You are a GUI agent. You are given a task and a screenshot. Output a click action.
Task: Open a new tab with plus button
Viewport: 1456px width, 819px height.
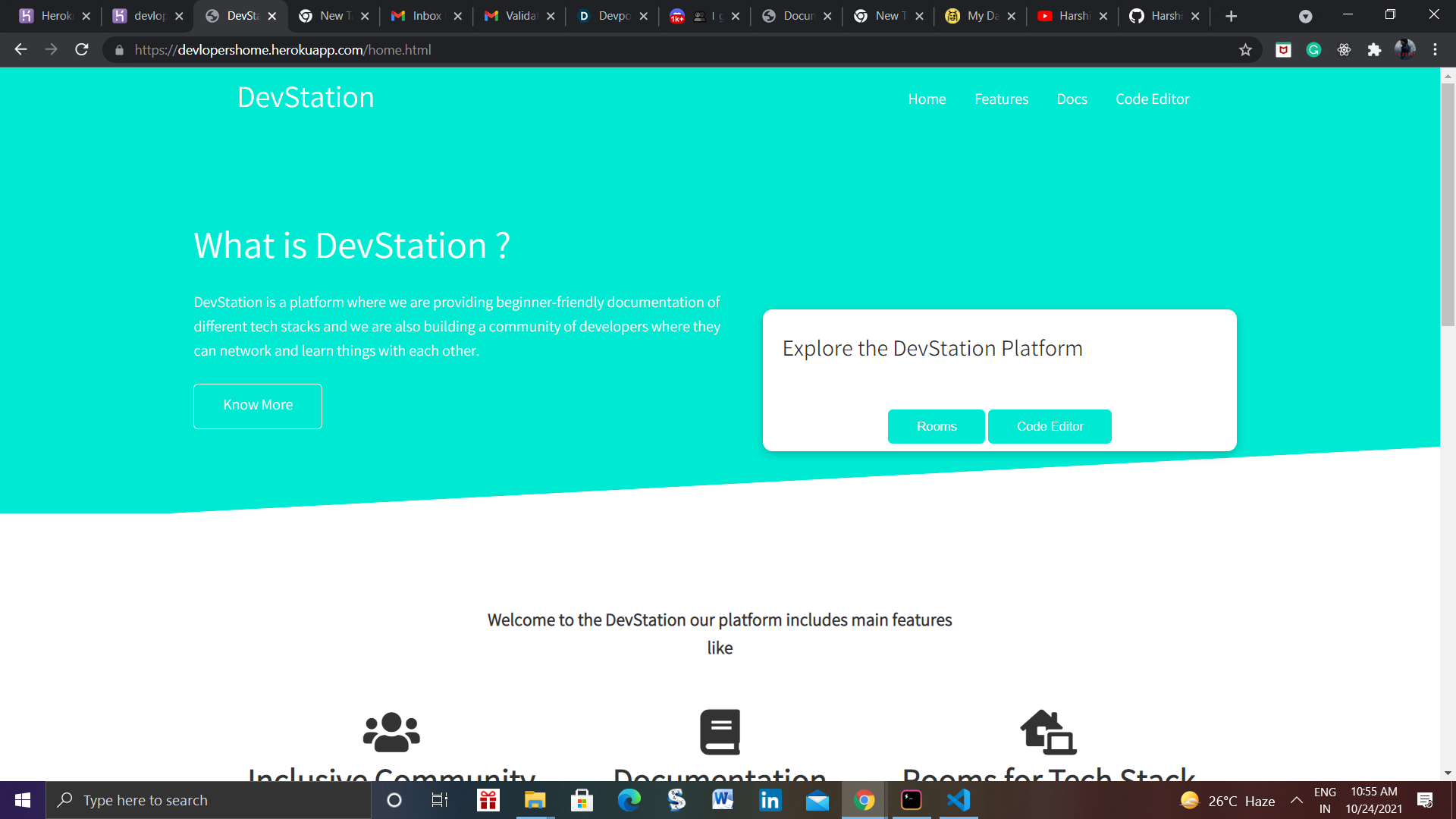pos(1231,16)
